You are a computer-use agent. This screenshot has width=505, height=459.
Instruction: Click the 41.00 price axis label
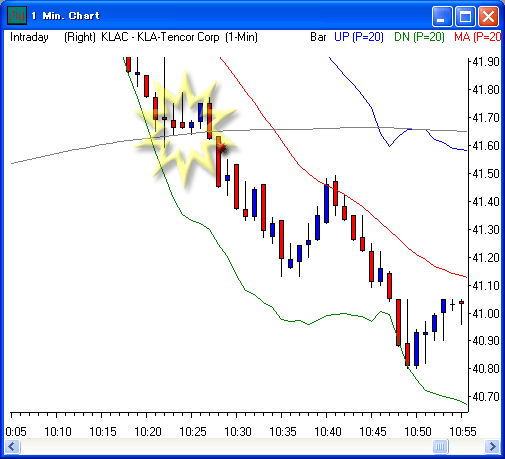(486, 313)
